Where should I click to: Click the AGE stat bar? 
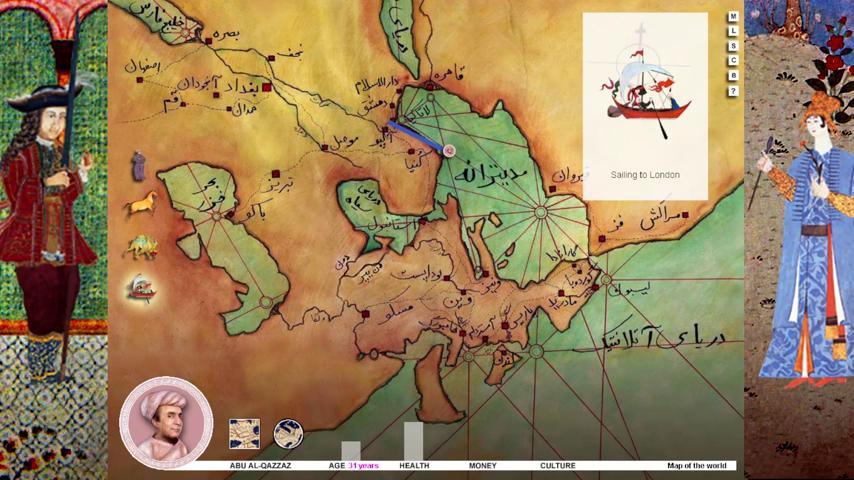tap(350, 450)
